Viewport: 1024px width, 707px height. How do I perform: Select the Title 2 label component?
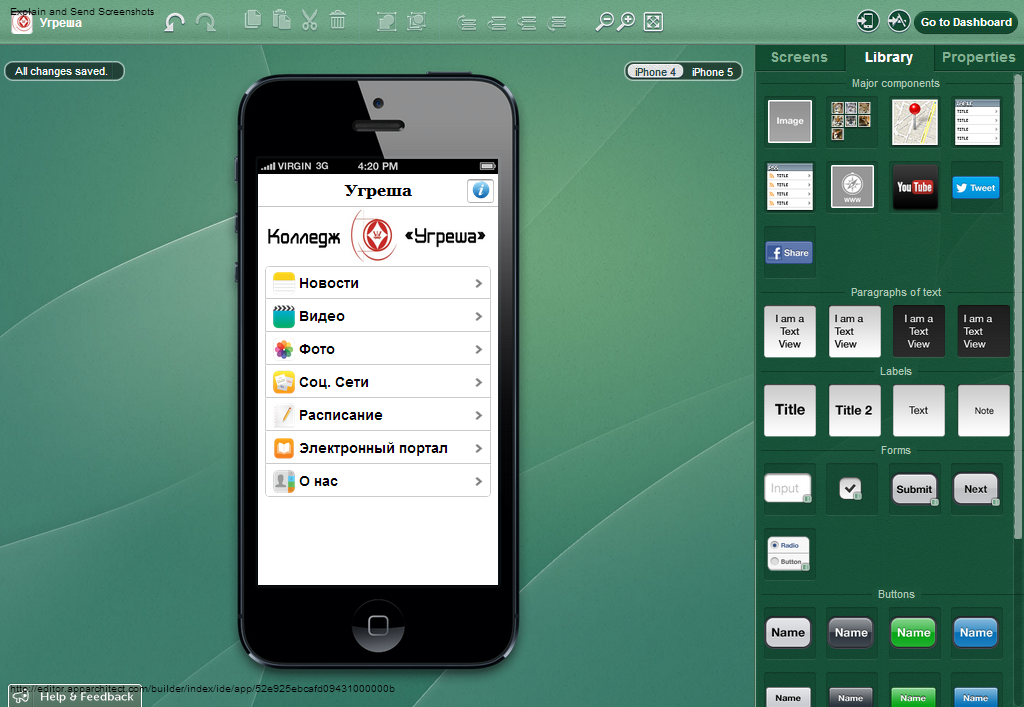coord(854,410)
